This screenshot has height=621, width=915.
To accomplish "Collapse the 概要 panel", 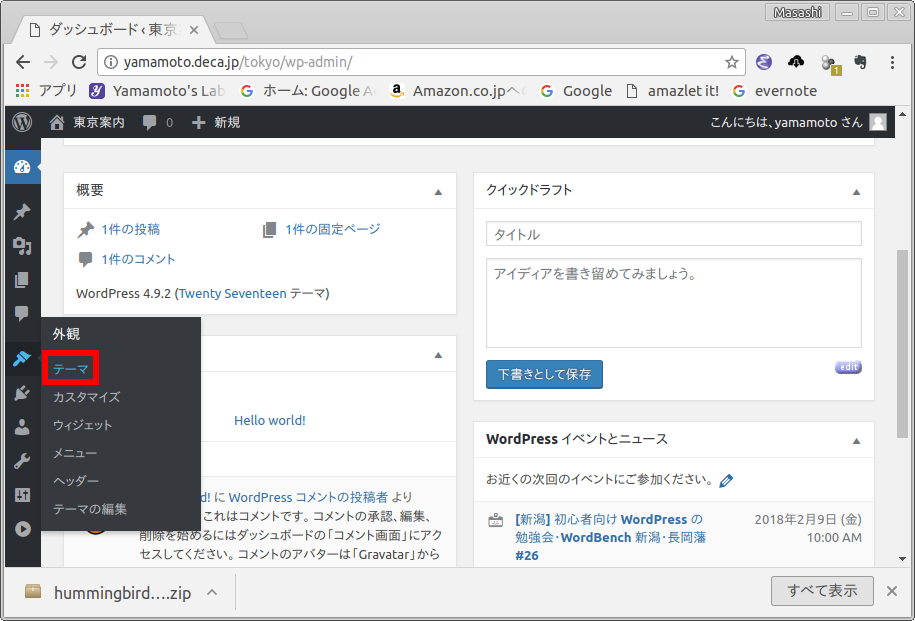I will pos(438,191).
